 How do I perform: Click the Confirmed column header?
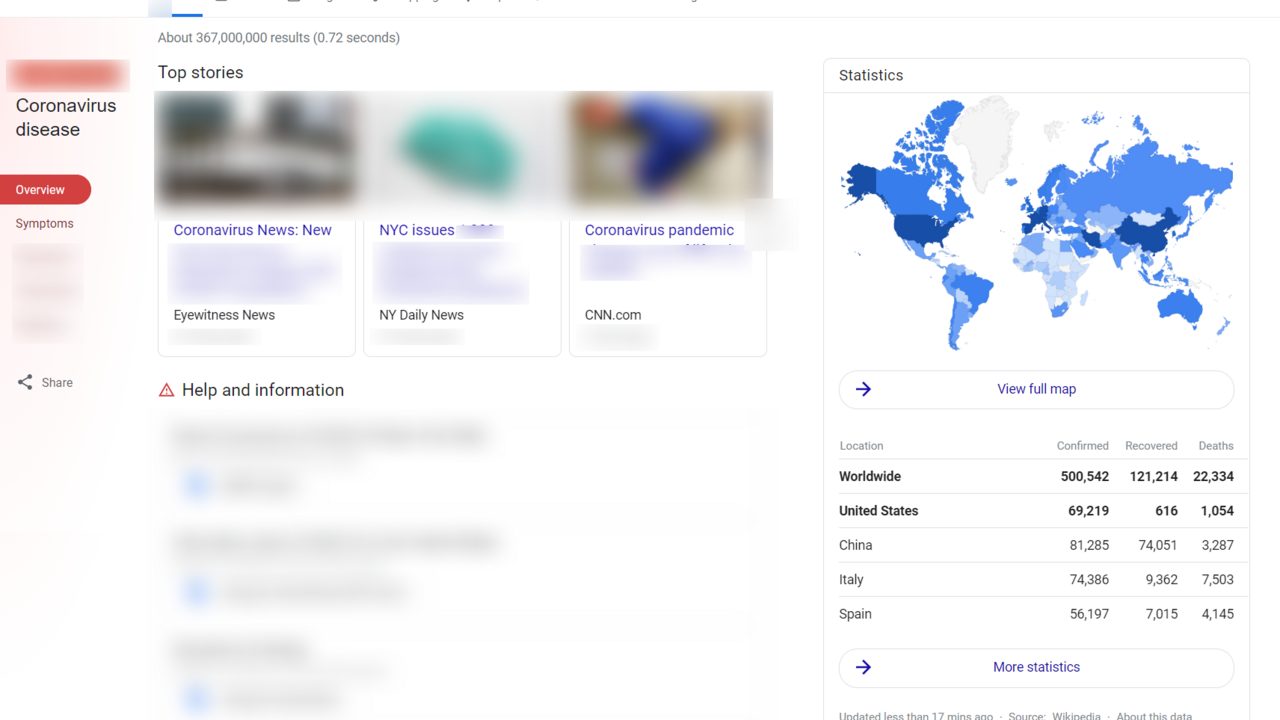point(1083,446)
